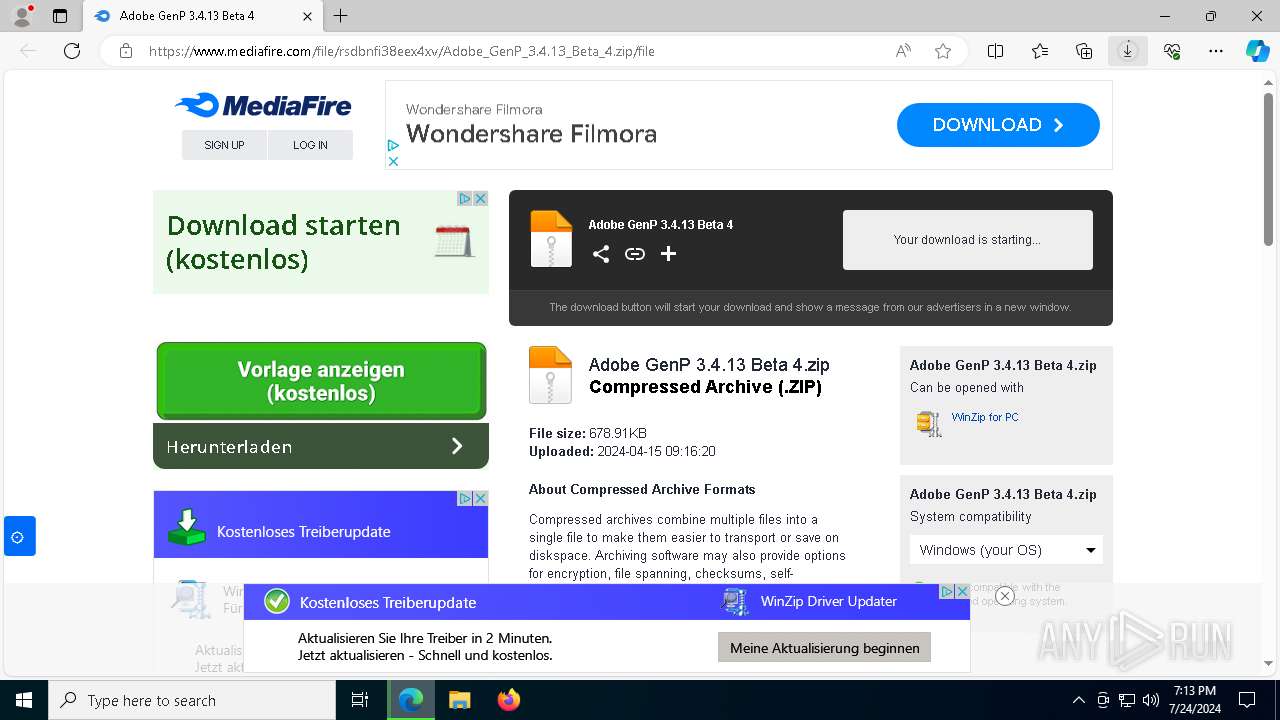This screenshot has height=720, width=1280.
Task: Click the plus icon to save file
Action: click(x=669, y=254)
